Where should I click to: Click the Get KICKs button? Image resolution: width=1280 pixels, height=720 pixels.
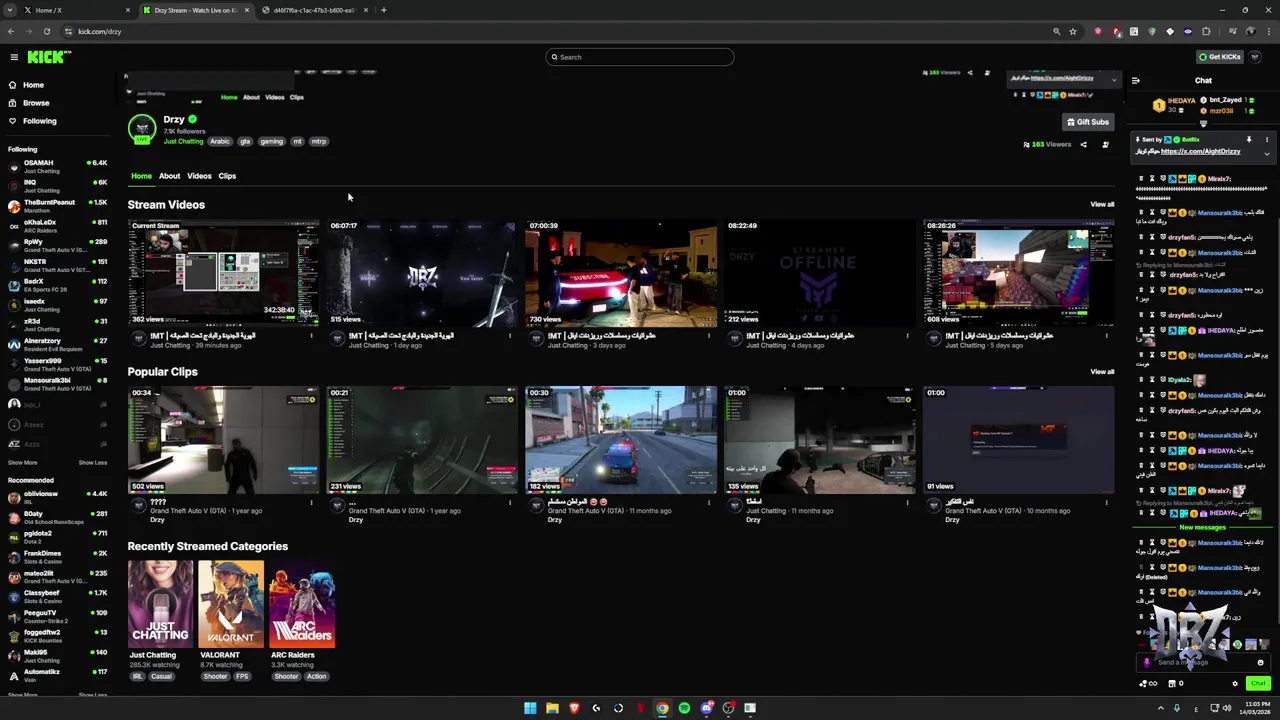pos(1220,57)
